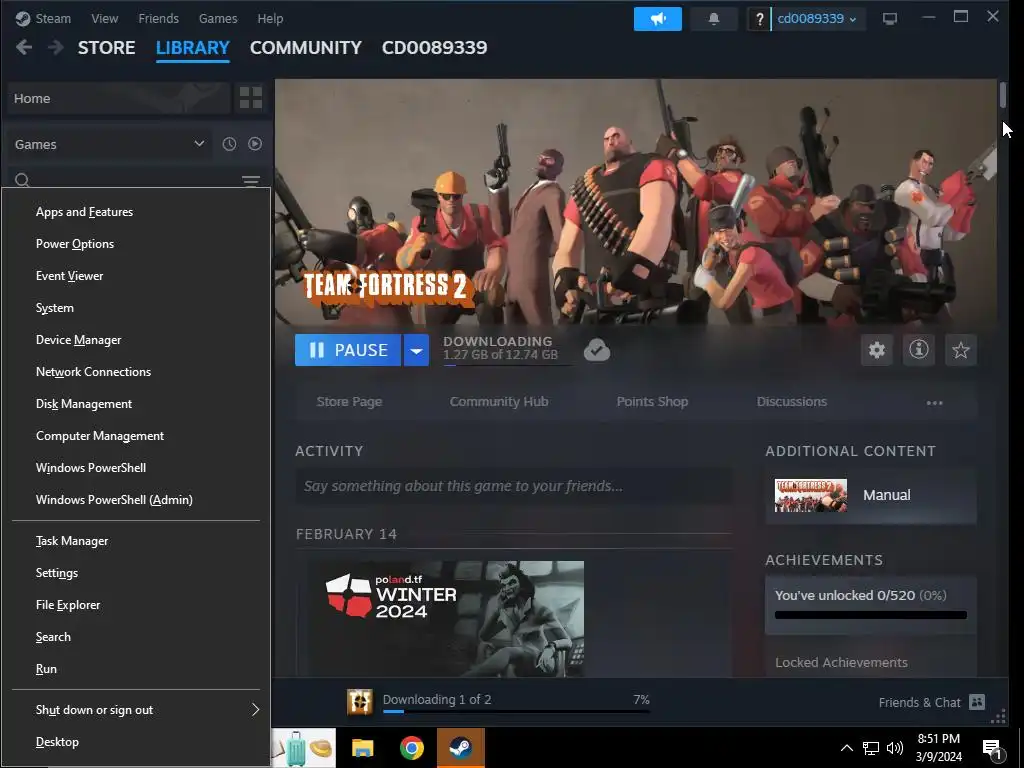Open game settings gear icon

876,350
